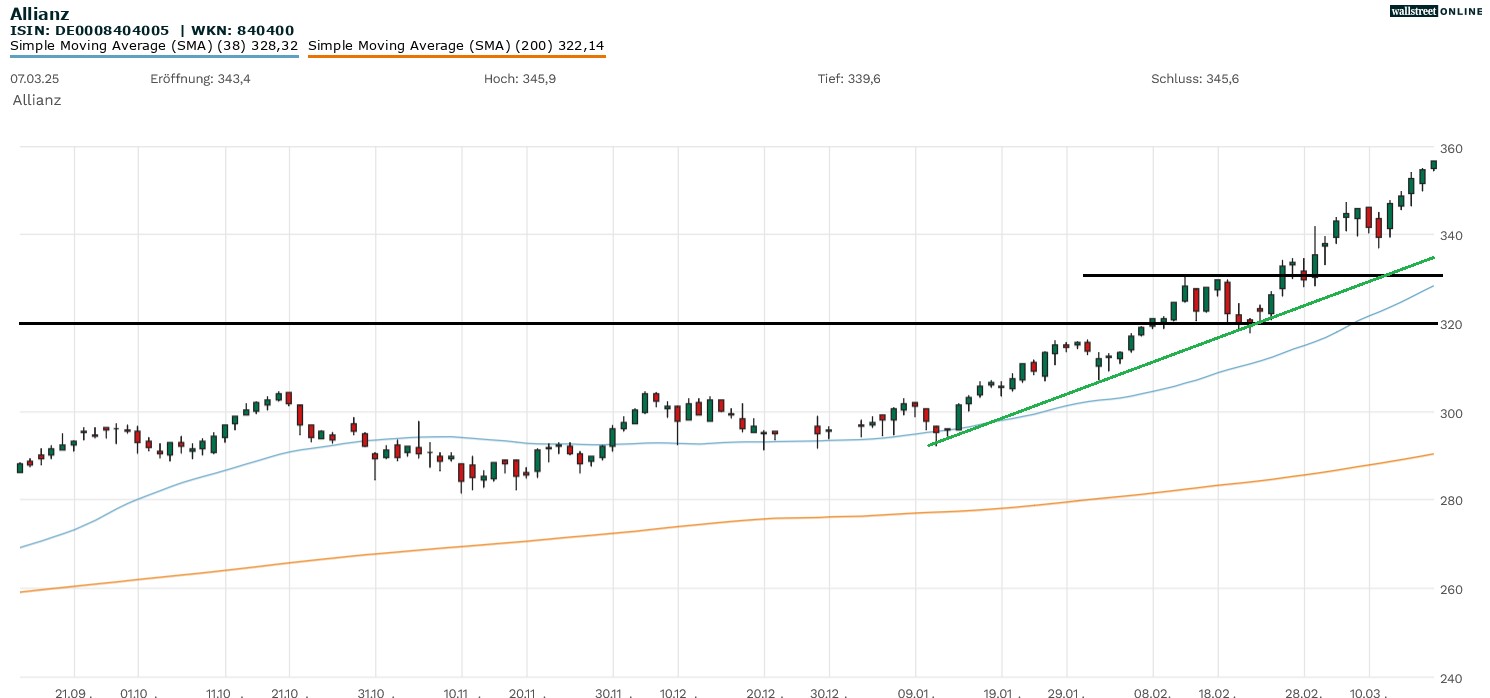Click the 300 price axis label
The width and height of the screenshot is (1490, 698).
tap(1451, 413)
